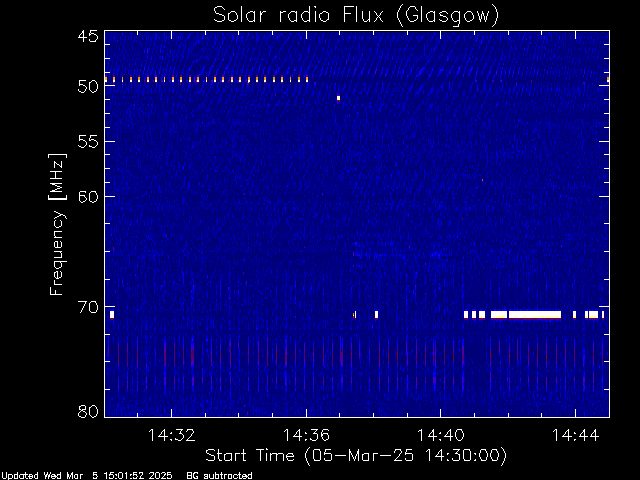
Task: Click the 'Updated Wed Mar 5 15:01:52 2025' timestamp
Action: 87,476
